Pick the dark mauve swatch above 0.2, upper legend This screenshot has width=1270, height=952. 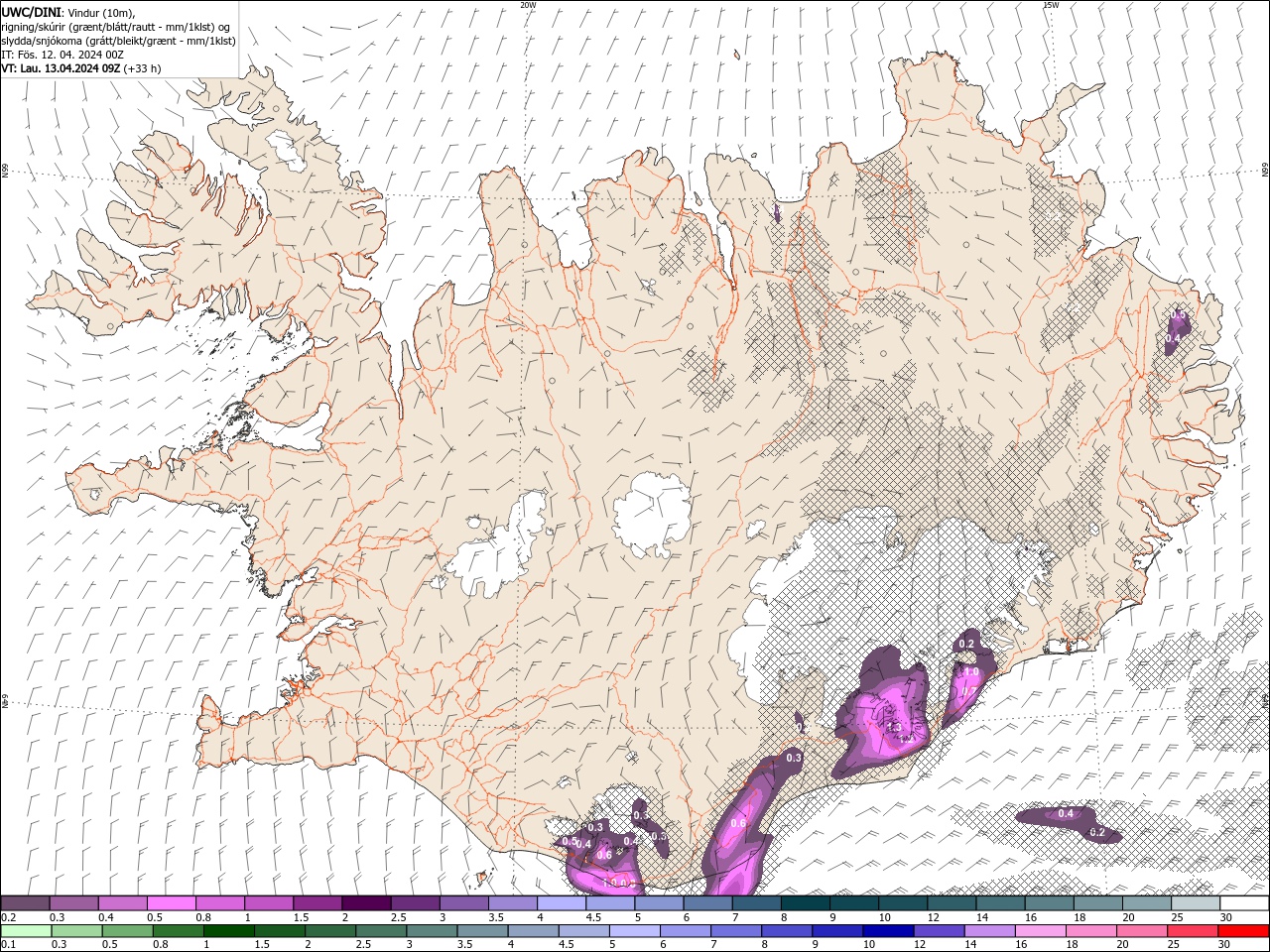(x=25, y=903)
